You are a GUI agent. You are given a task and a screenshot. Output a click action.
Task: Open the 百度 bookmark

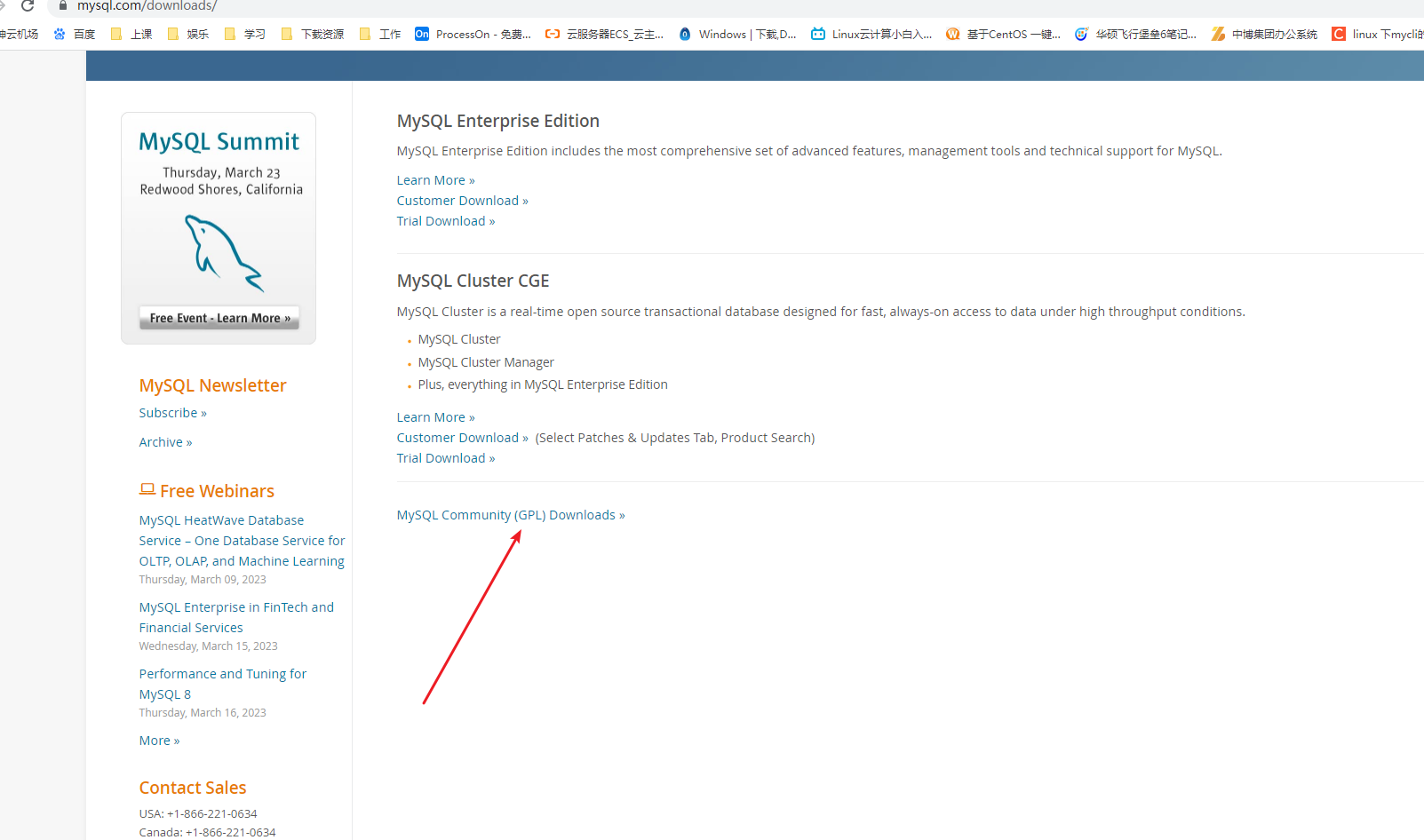pos(75,34)
